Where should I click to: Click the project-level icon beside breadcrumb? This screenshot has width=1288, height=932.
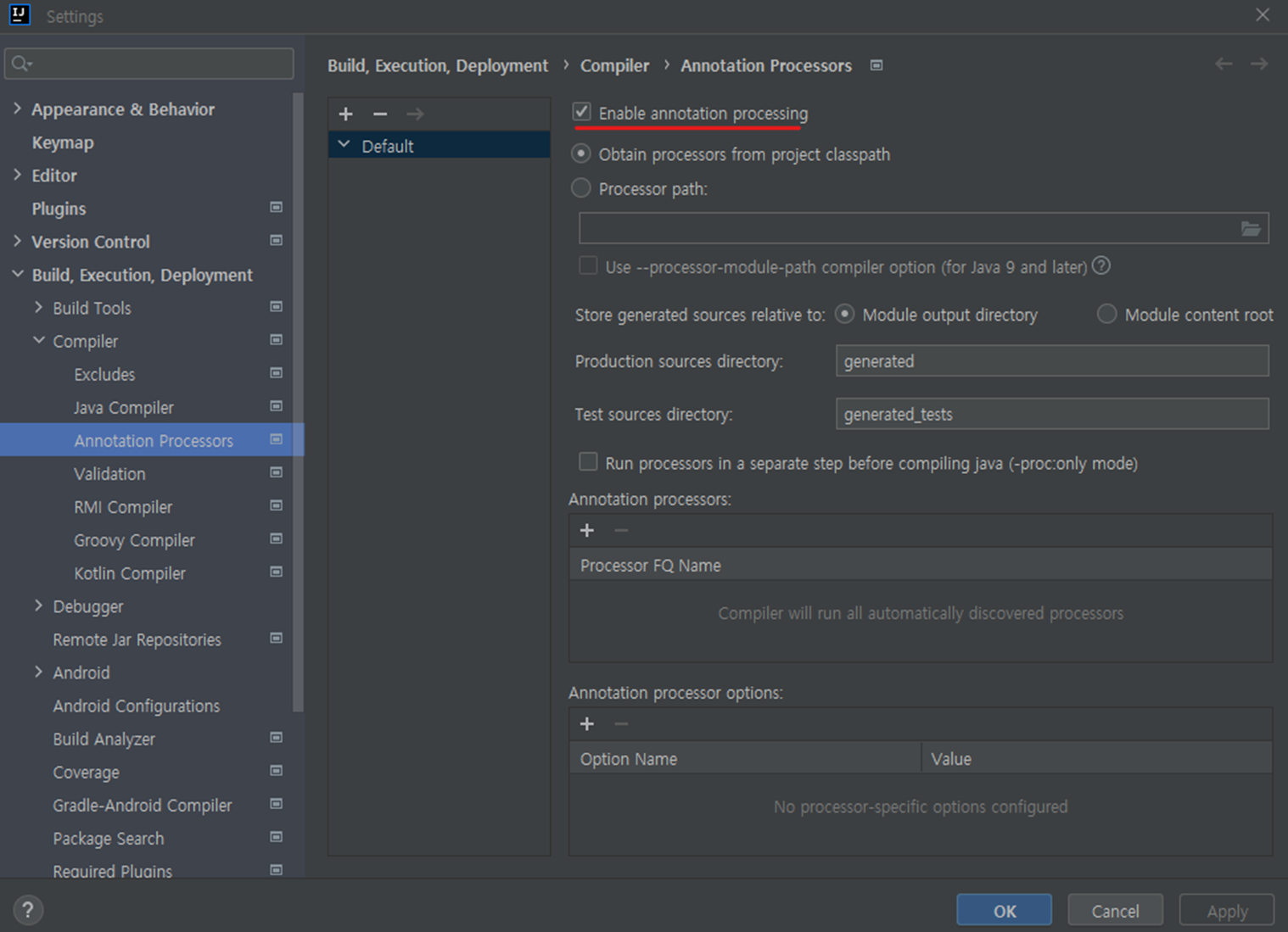point(876,65)
